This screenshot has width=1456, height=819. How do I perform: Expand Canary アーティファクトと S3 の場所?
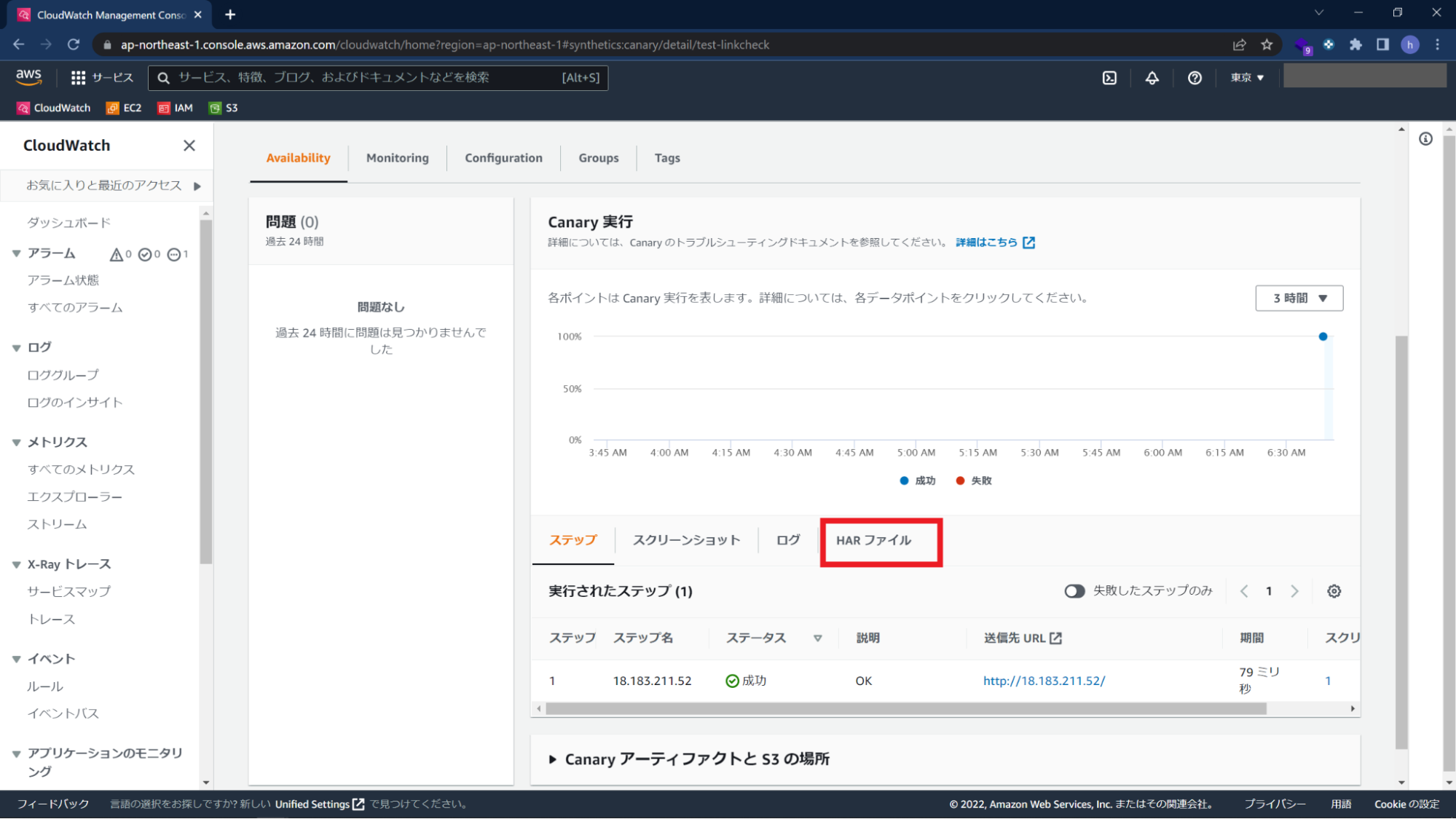click(552, 759)
